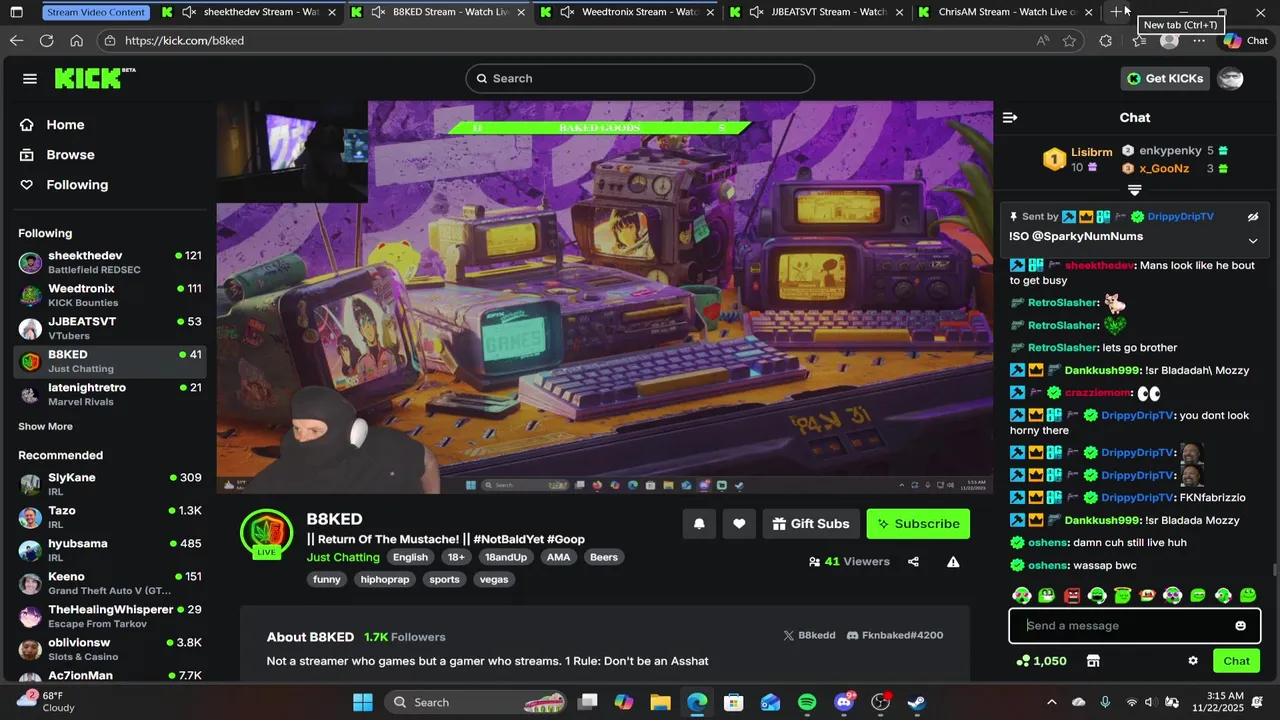
Task: Refresh the browser page
Action: [46, 41]
